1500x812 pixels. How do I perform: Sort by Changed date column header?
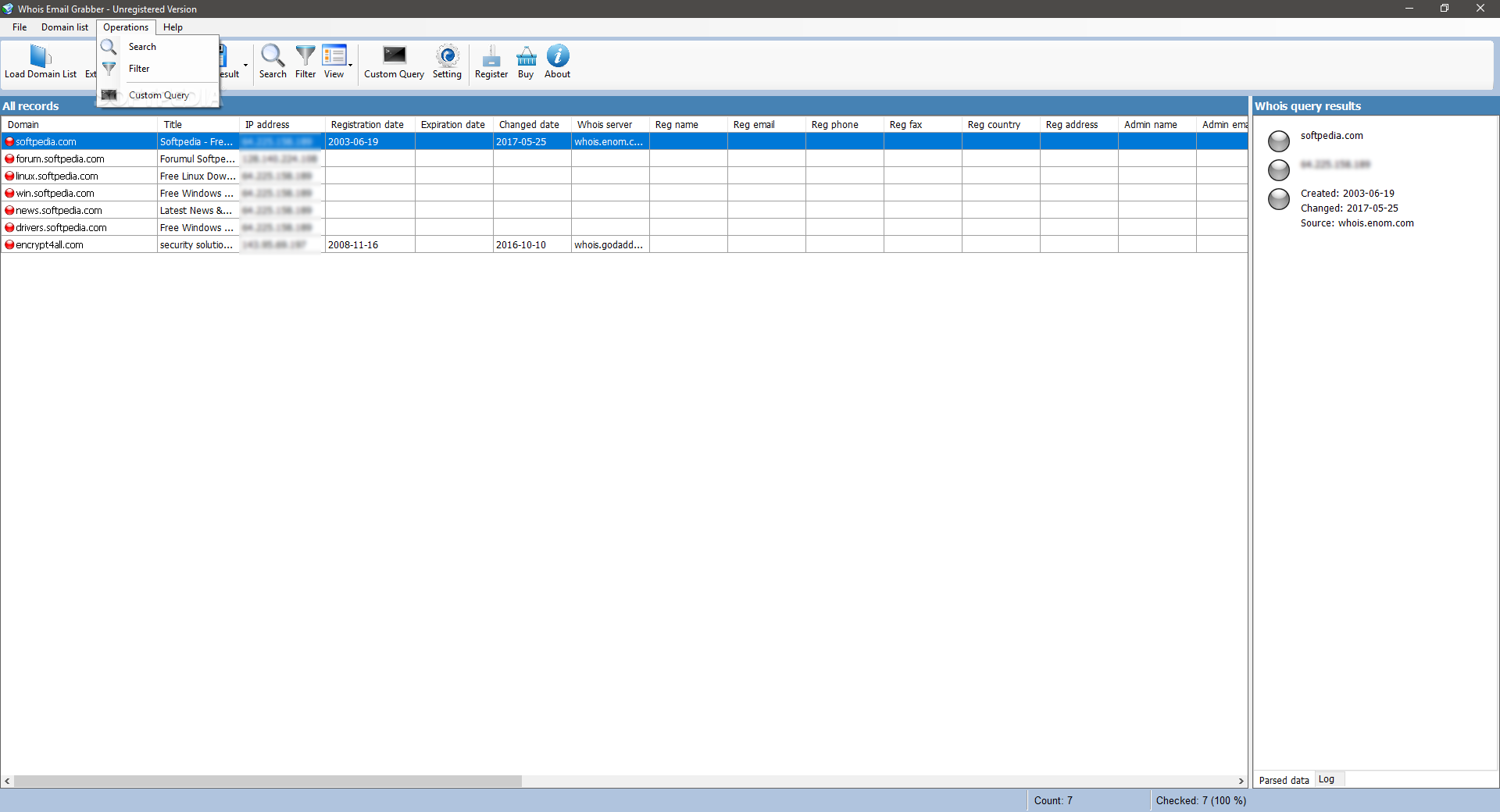(x=532, y=125)
